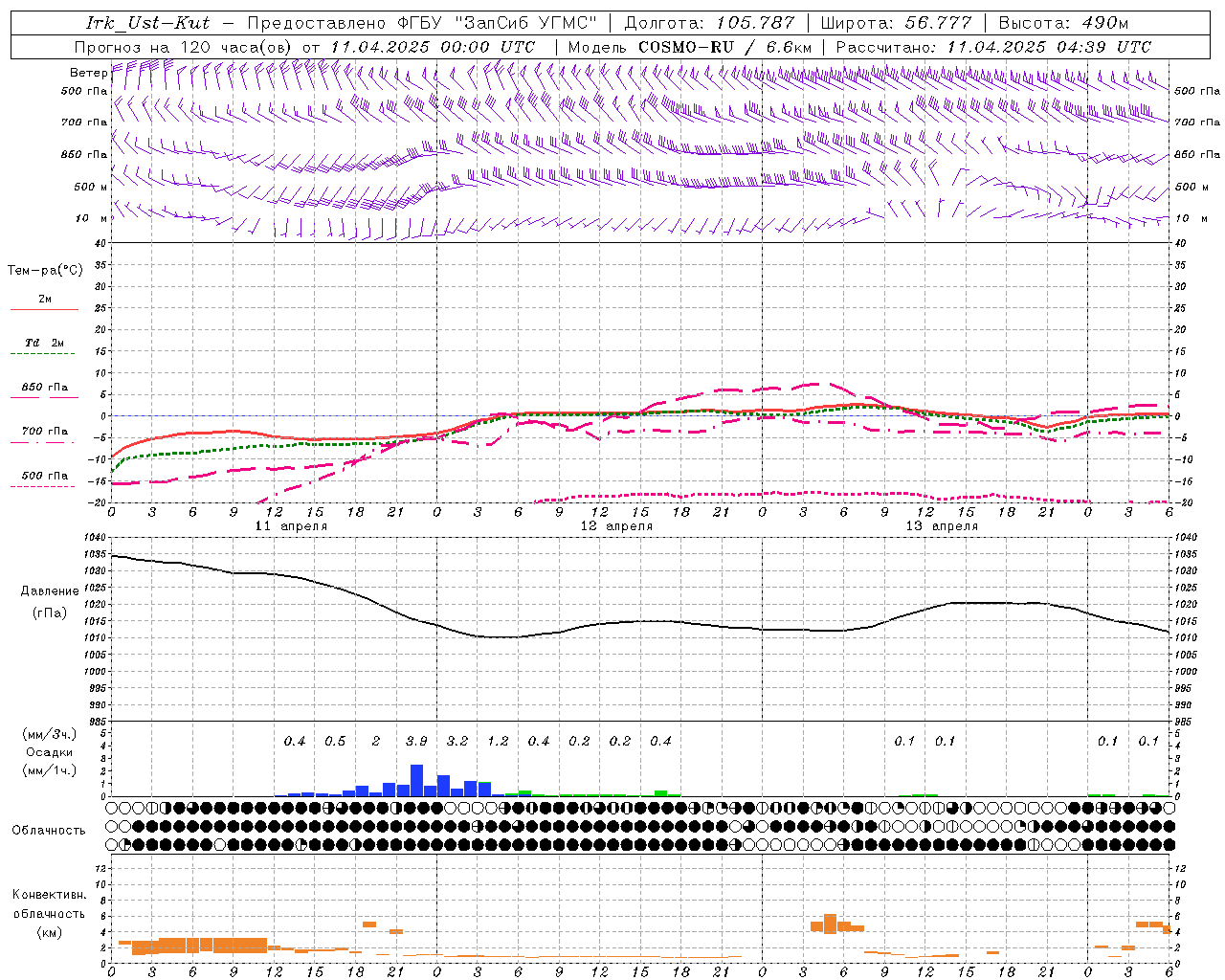
Task: Click the Конвективн. облачность label
Action: pyautogui.click(x=49, y=903)
